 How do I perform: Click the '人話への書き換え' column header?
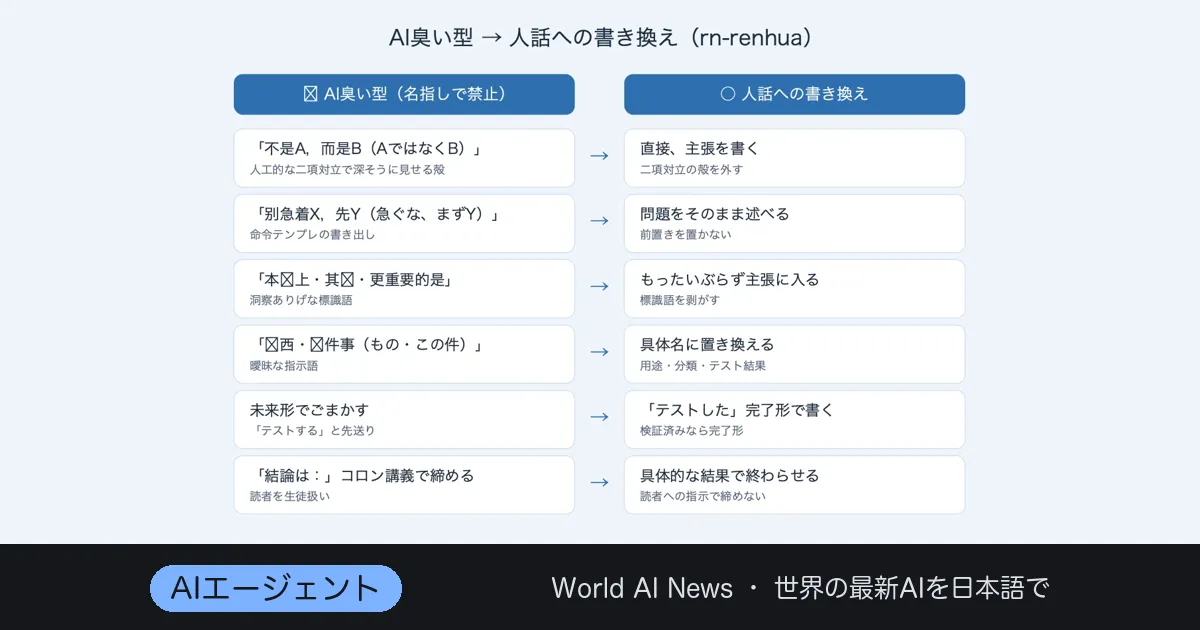[794, 94]
